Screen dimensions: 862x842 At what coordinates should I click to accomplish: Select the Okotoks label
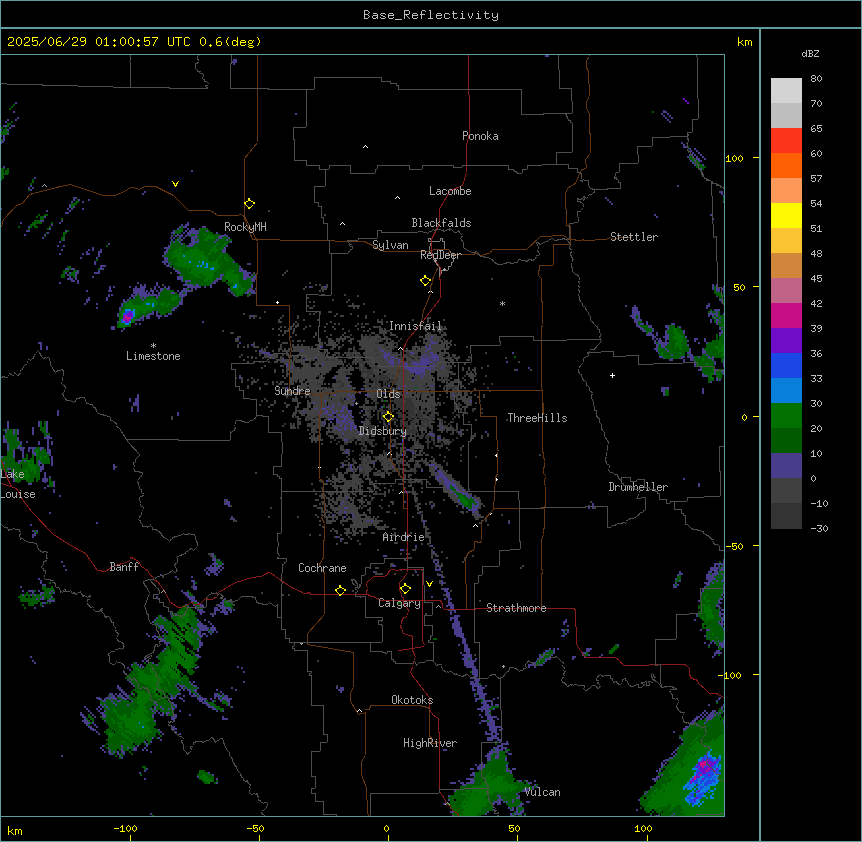pyautogui.click(x=412, y=700)
